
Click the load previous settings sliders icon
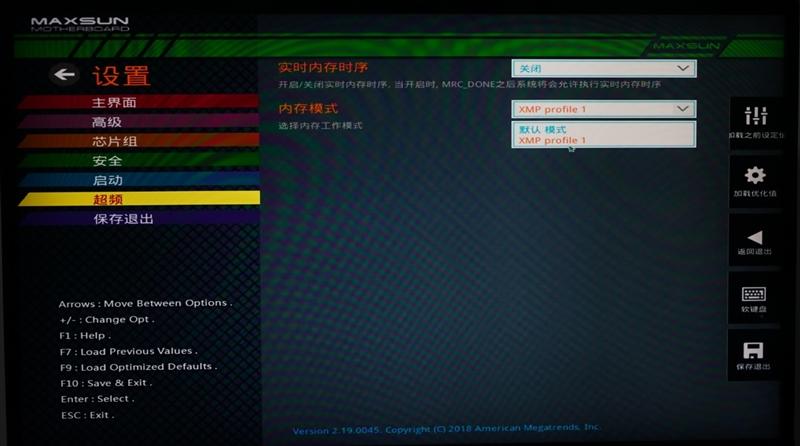point(755,116)
